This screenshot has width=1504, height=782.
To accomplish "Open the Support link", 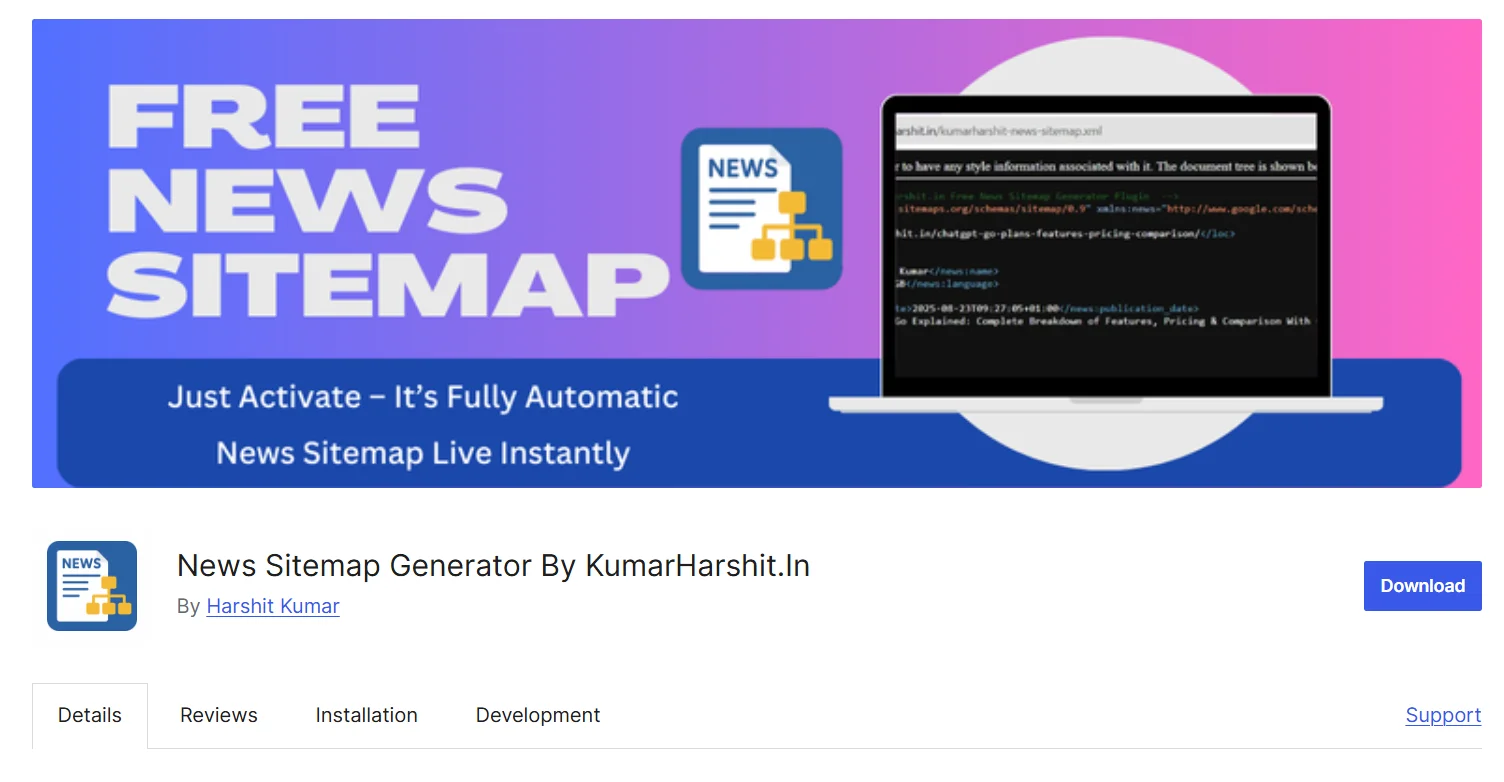I will (1443, 715).
